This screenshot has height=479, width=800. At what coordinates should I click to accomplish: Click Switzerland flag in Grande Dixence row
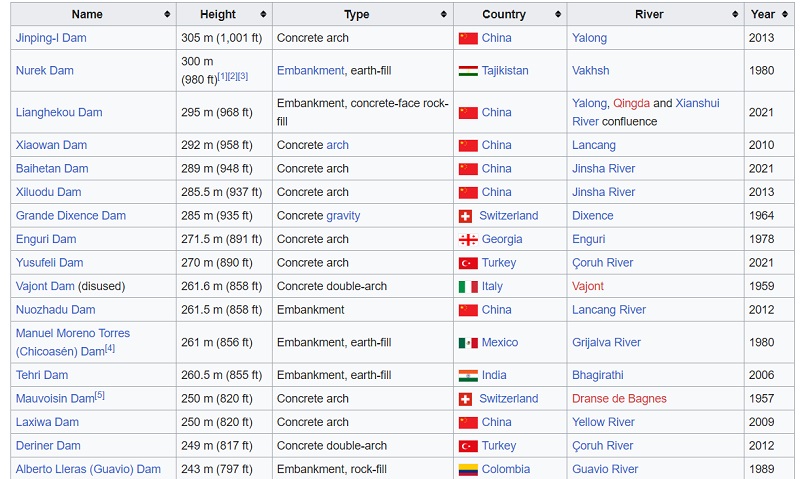point(465,216)
